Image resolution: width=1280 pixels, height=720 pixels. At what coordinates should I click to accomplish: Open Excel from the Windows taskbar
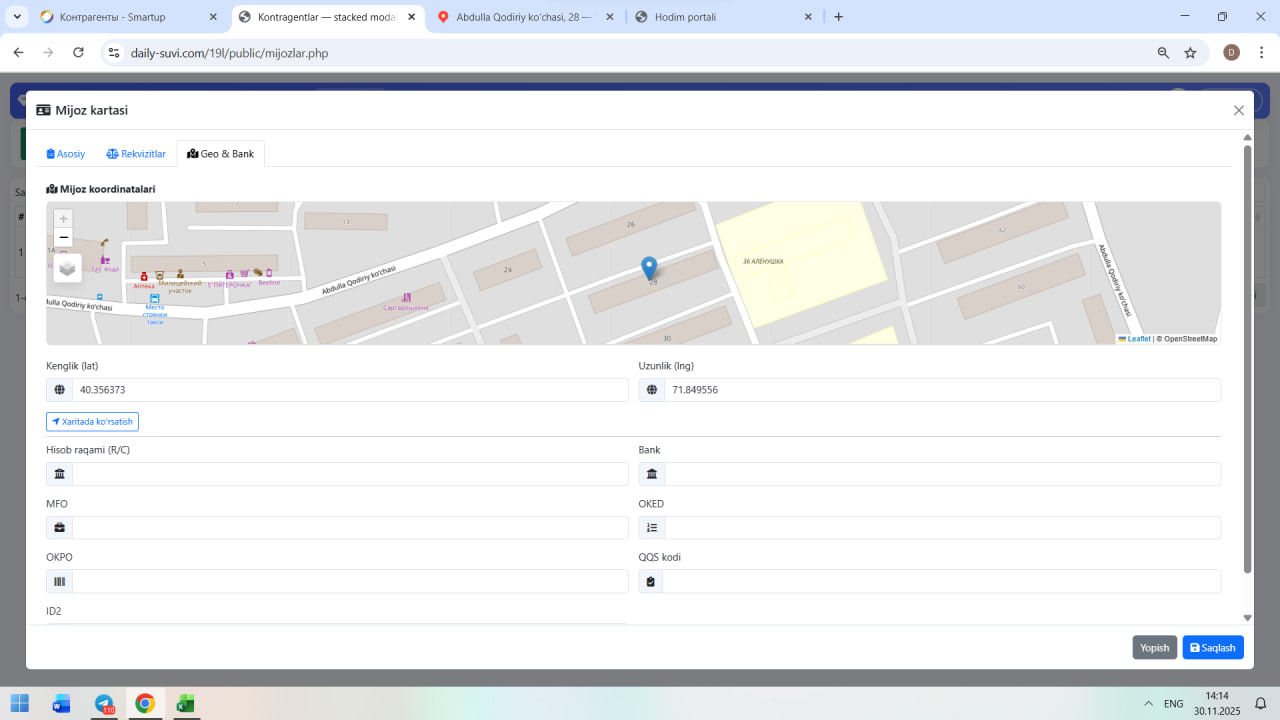coord(185,703)
